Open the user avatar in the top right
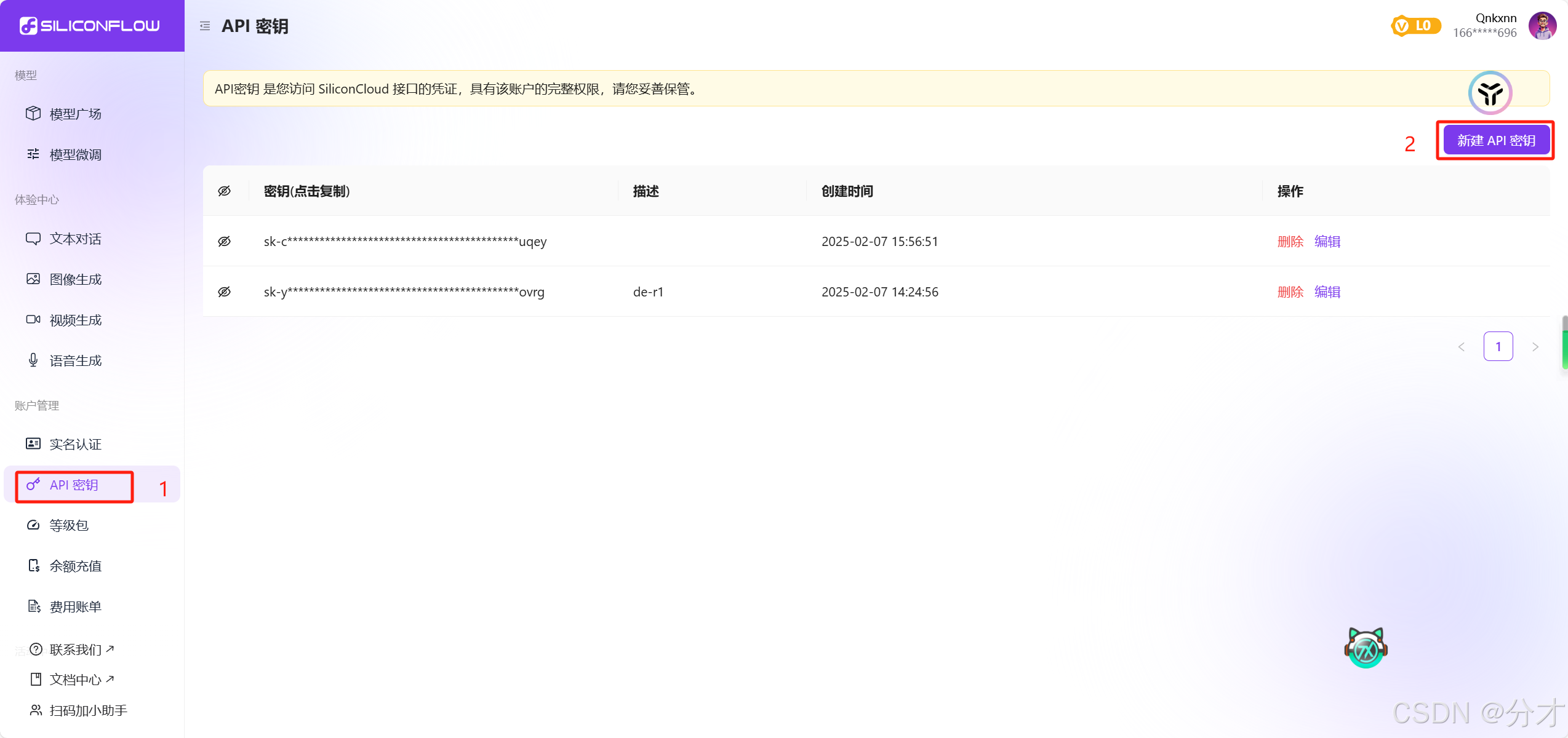Screen dimensions: 1568x738 pos(1542,26)
